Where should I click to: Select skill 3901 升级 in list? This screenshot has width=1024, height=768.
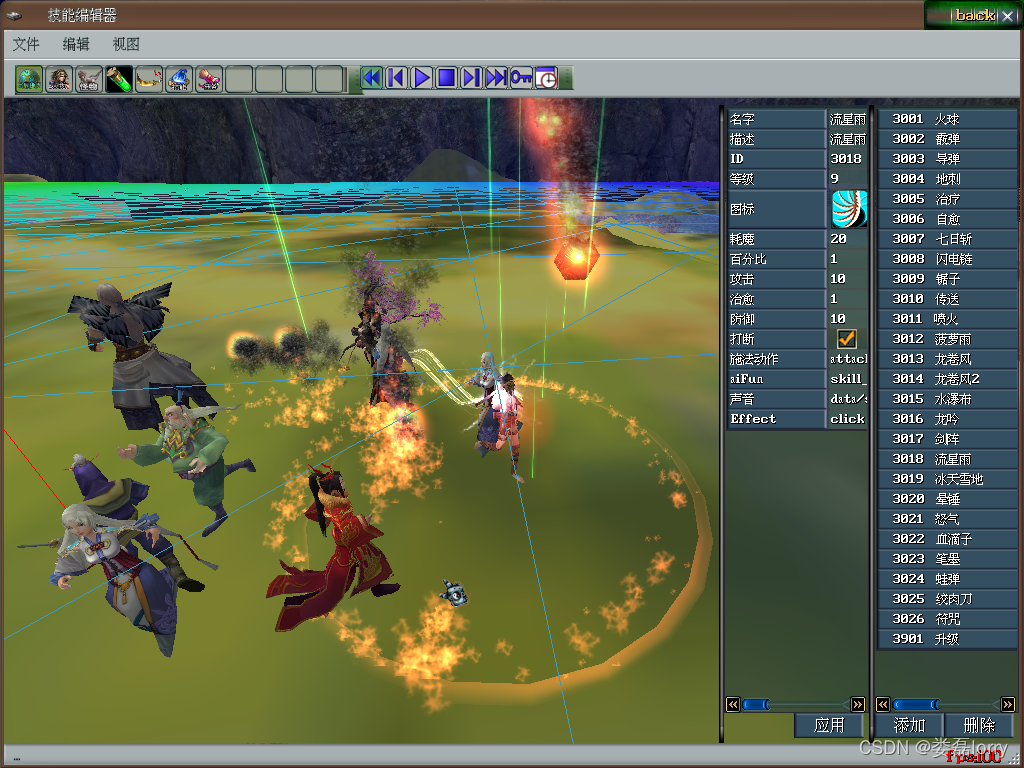[x=948, y=639]
